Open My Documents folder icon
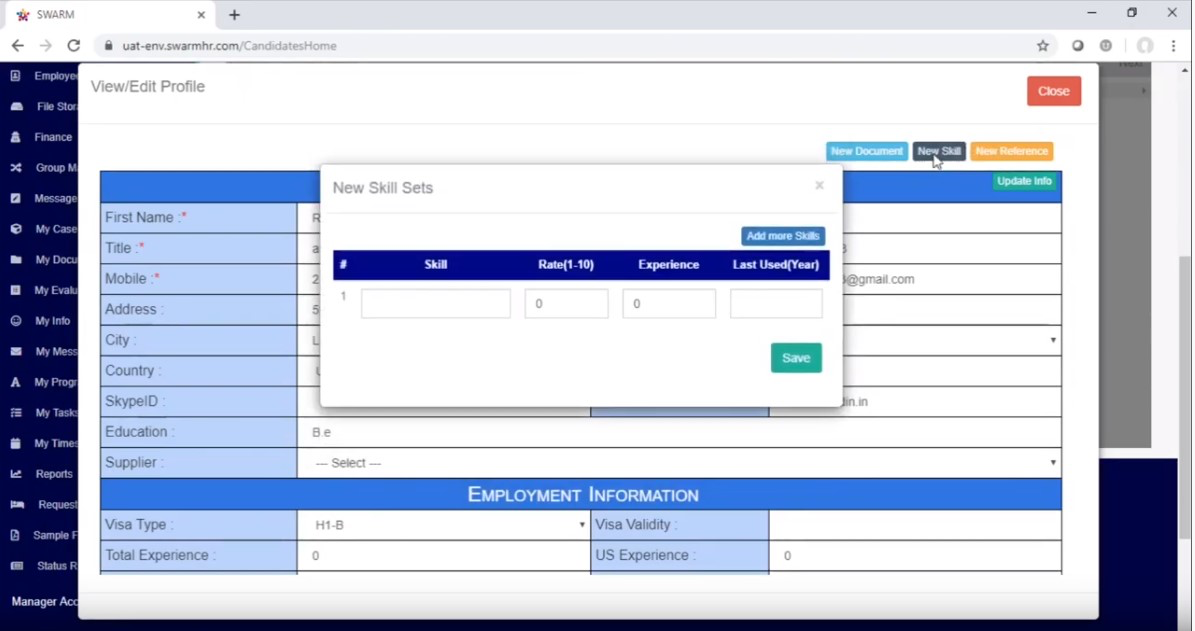 click(15, 259)
